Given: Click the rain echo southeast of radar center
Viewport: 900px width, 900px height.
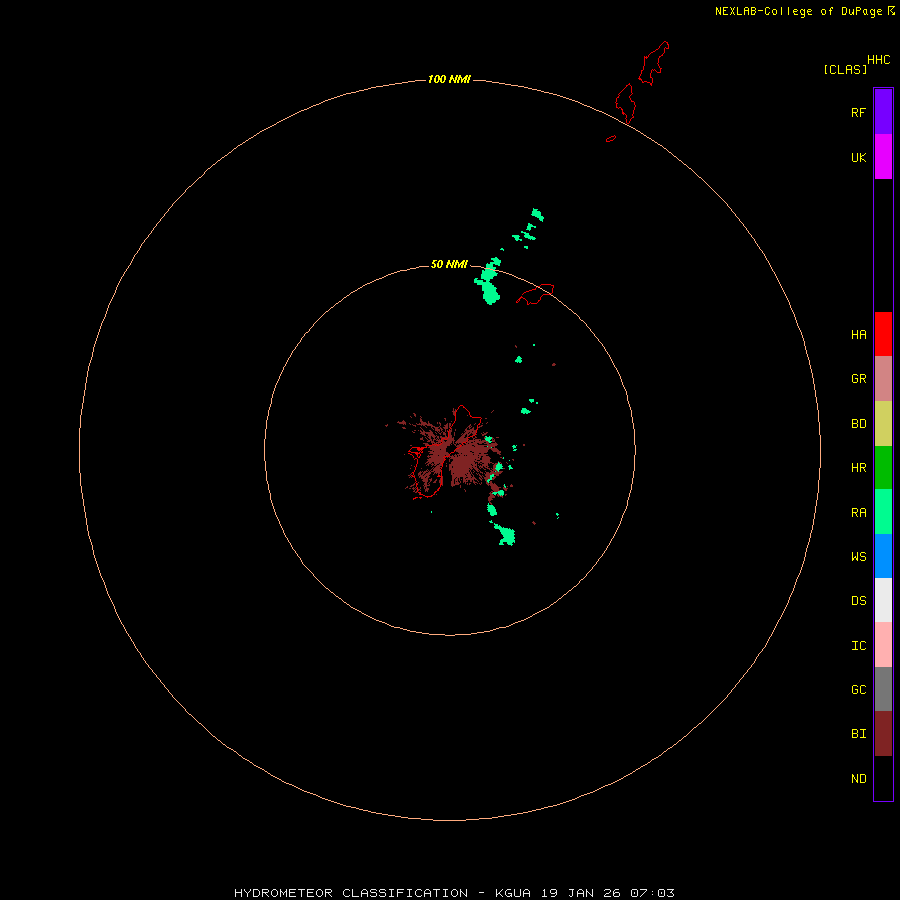Looking at the screenshot, I should click(505, 535).
